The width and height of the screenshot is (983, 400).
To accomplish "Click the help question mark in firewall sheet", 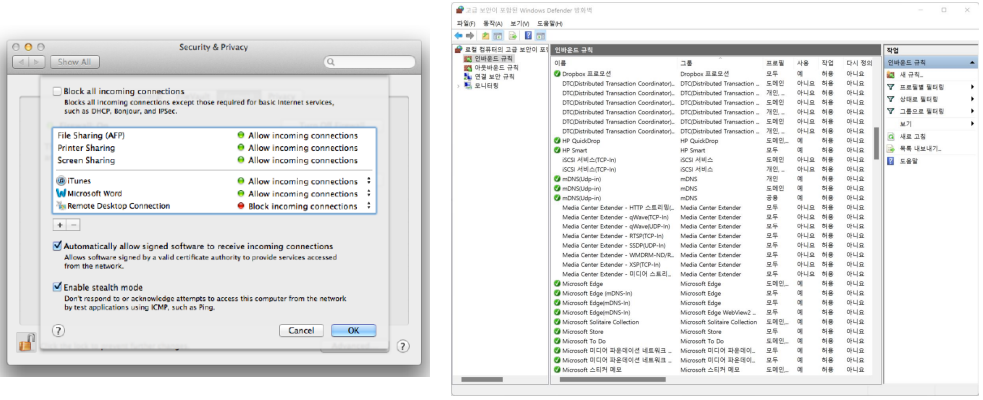I will click(x=58, y=330).
